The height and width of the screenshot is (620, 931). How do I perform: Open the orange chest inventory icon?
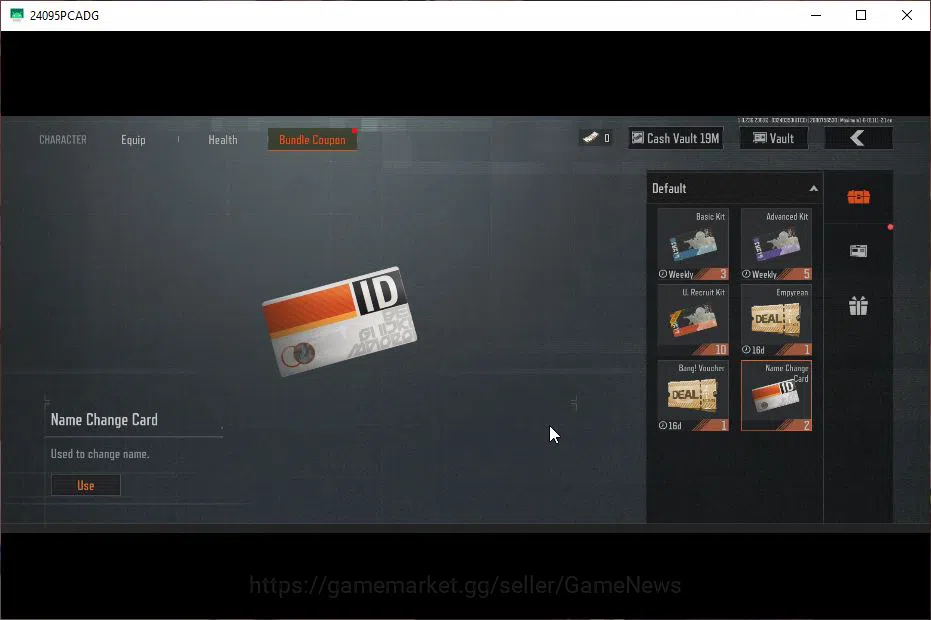click(858, 197)
